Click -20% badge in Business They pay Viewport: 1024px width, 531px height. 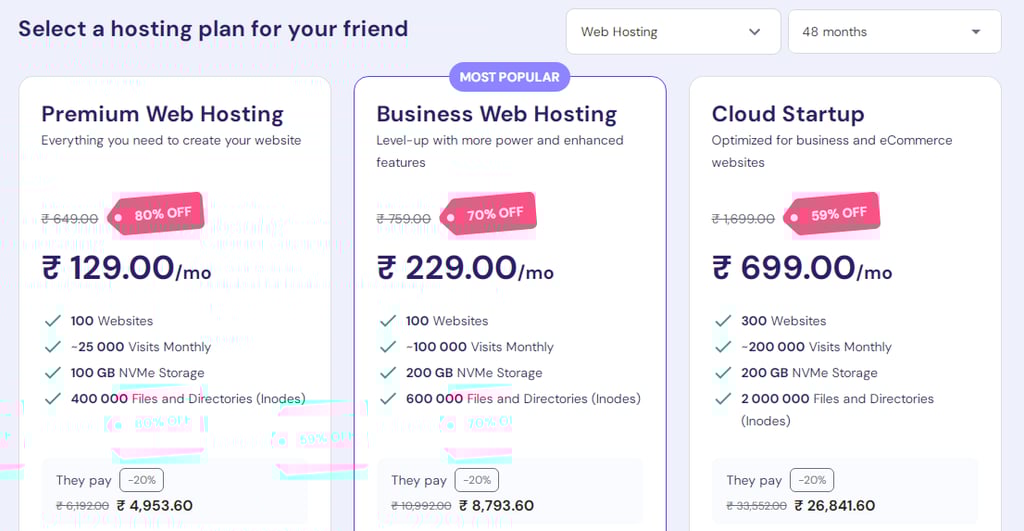point(477,480)
